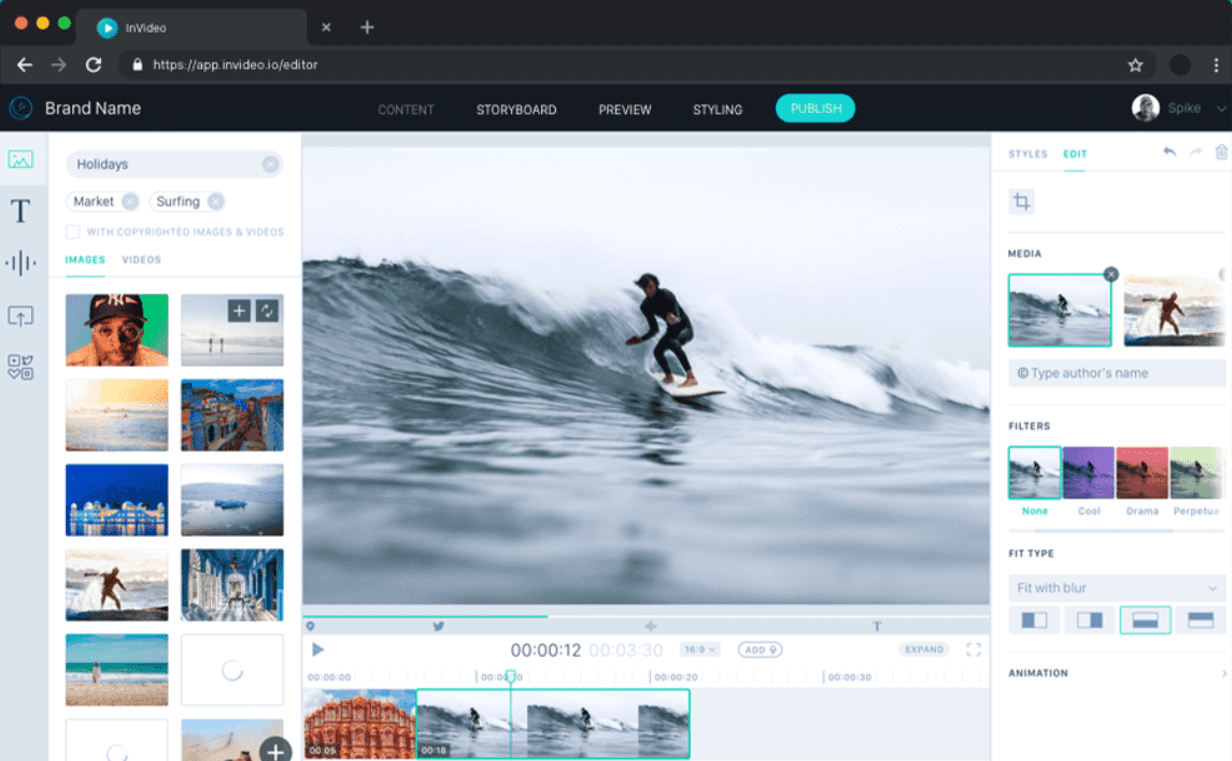The height and width of the screenshot is (761, 1232).
Task: Apply the Drama filter swatch
Action: pos(1142,473)
